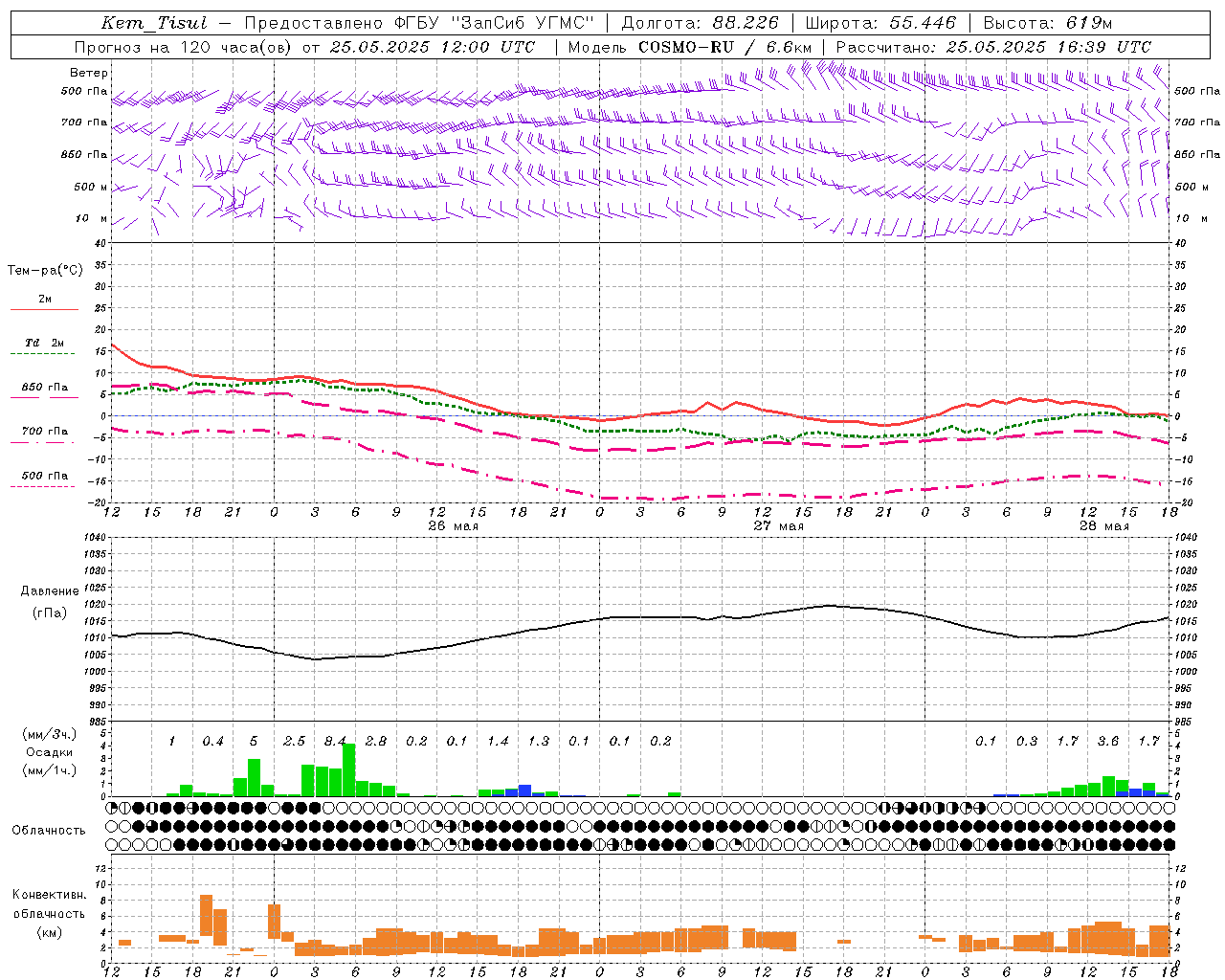Click the 0.3 three-hour precipitation total
This screenshot has height=980, width=1225.
(1027, 742)
